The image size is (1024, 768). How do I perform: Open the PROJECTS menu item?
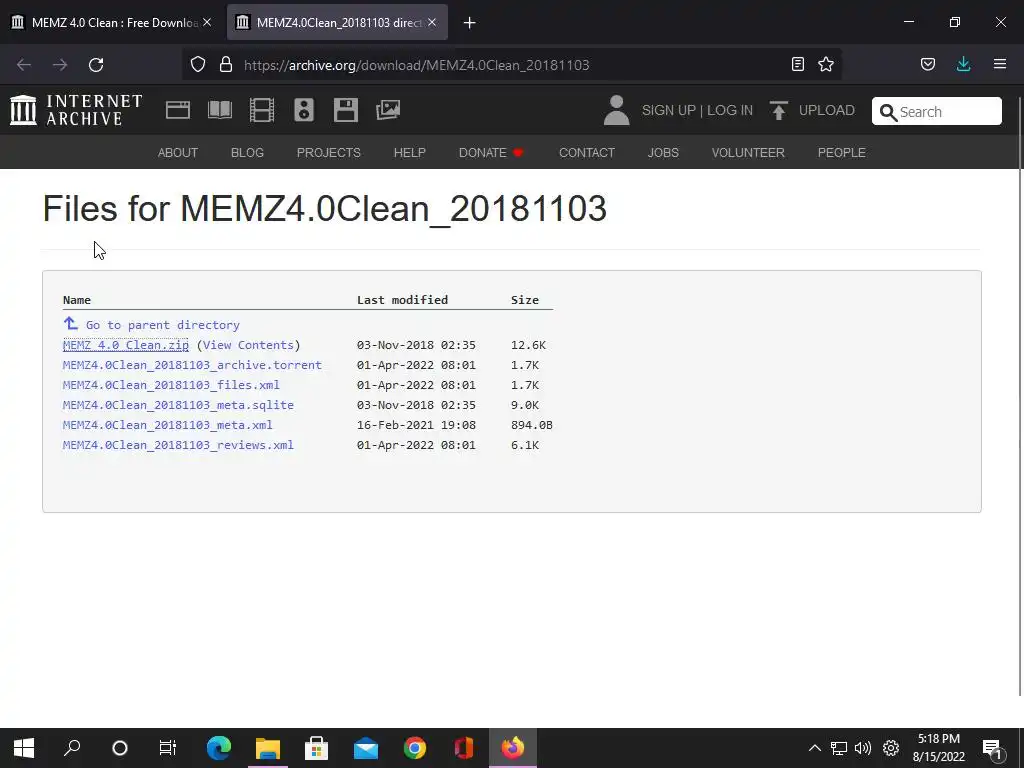tap(328, 152)
